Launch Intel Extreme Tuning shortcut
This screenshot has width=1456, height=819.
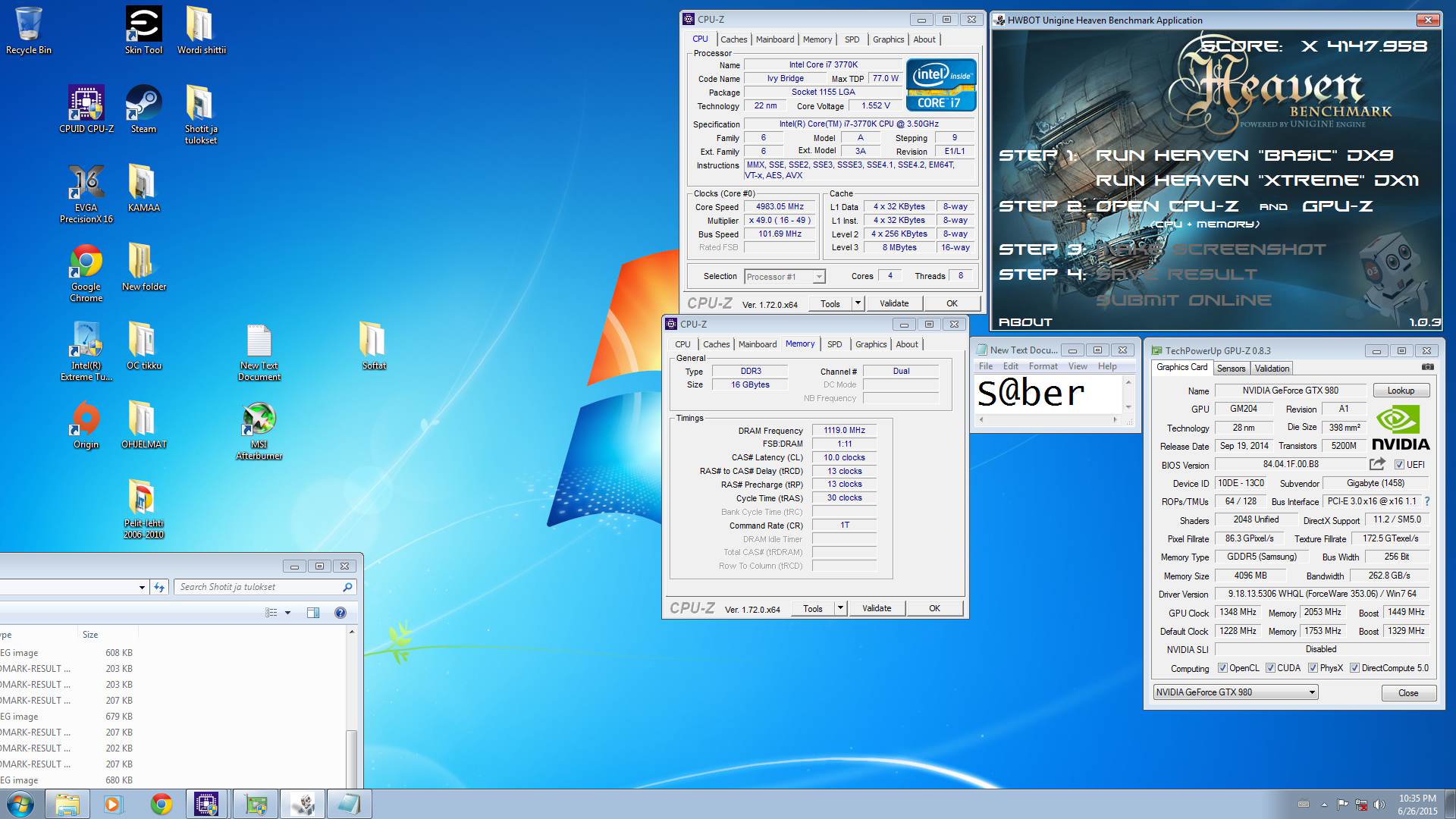pyautogui.click(x=86, y=351)
